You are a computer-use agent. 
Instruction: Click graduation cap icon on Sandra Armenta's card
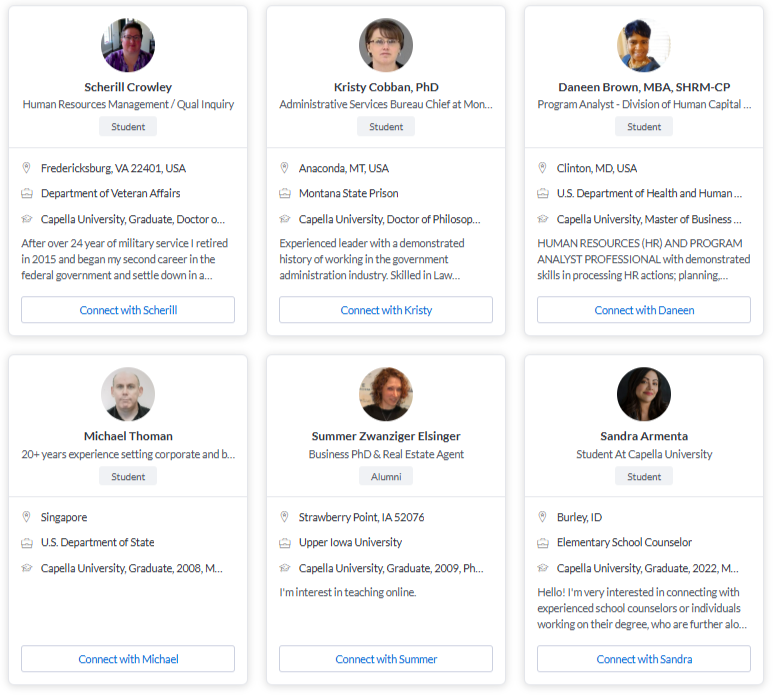tap(543, 568)
